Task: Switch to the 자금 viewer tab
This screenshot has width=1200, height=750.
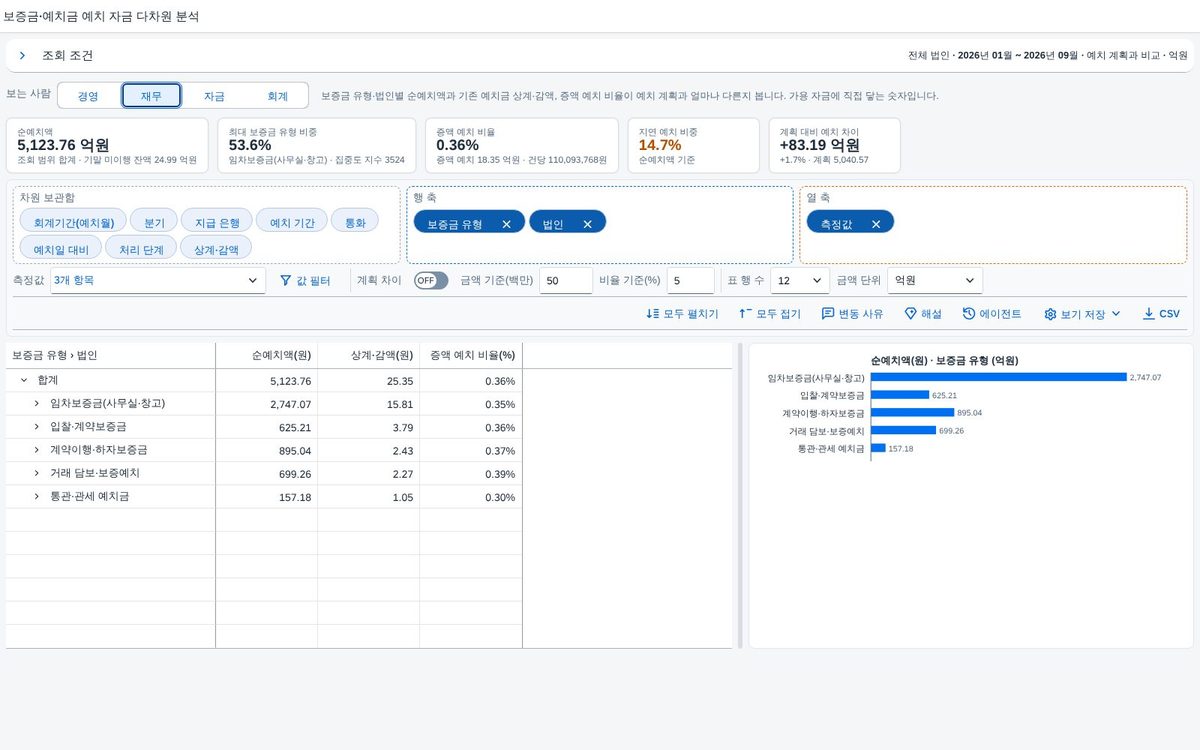Action: point(214,96)
